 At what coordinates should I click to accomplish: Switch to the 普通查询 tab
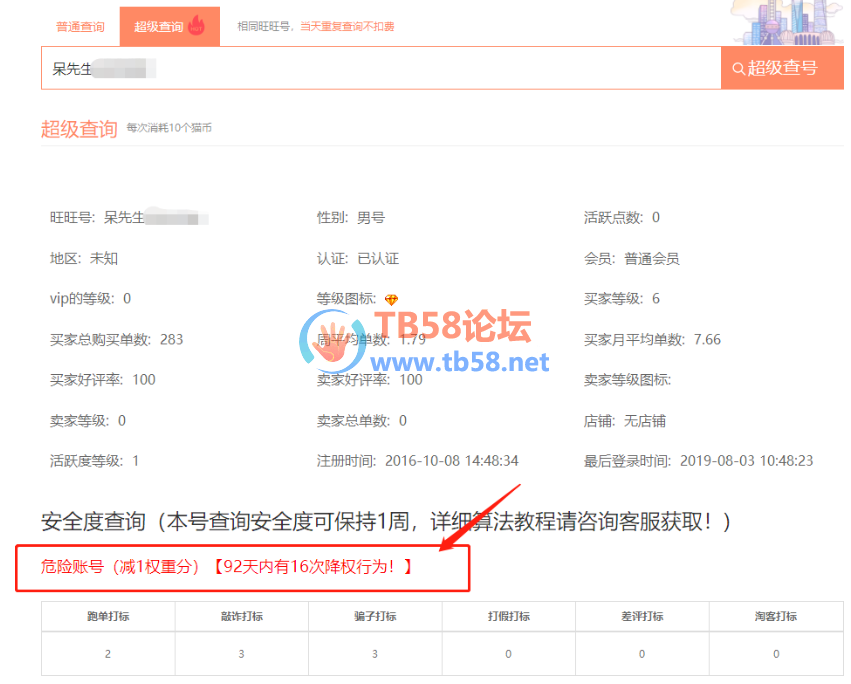(80, 27)
